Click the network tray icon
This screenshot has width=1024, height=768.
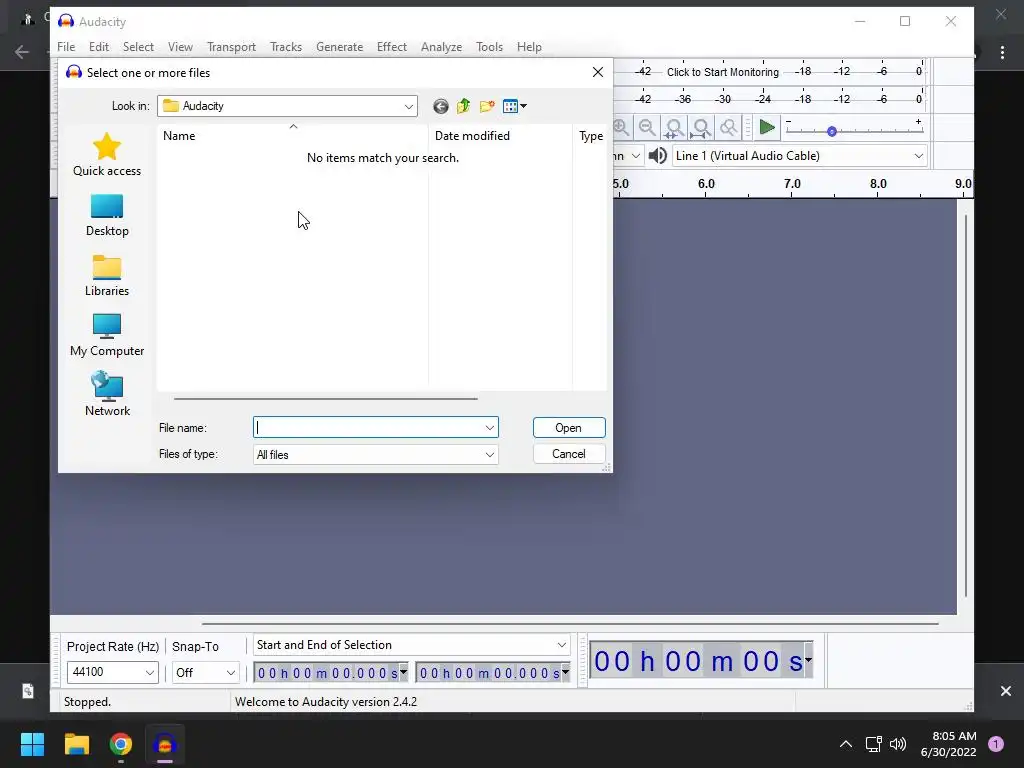[873, 744]
